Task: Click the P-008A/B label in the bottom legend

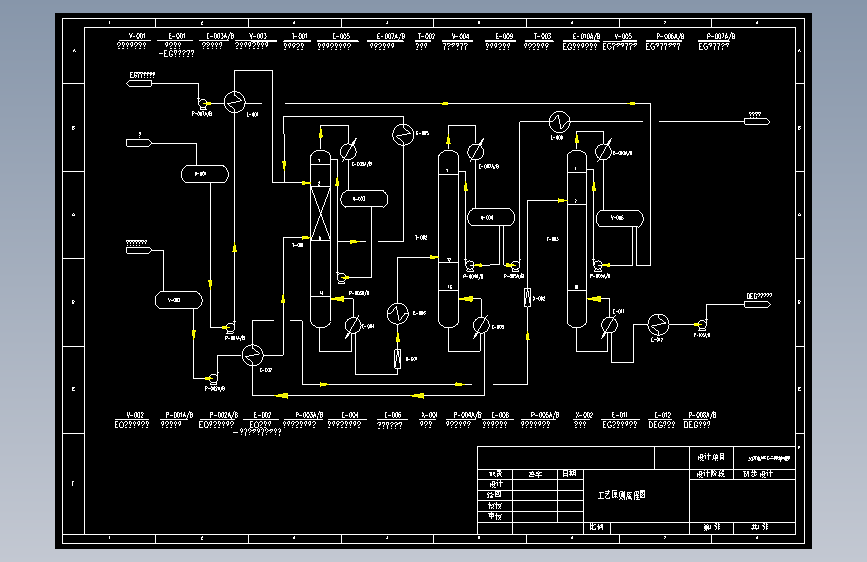Action: coord(702,415)
